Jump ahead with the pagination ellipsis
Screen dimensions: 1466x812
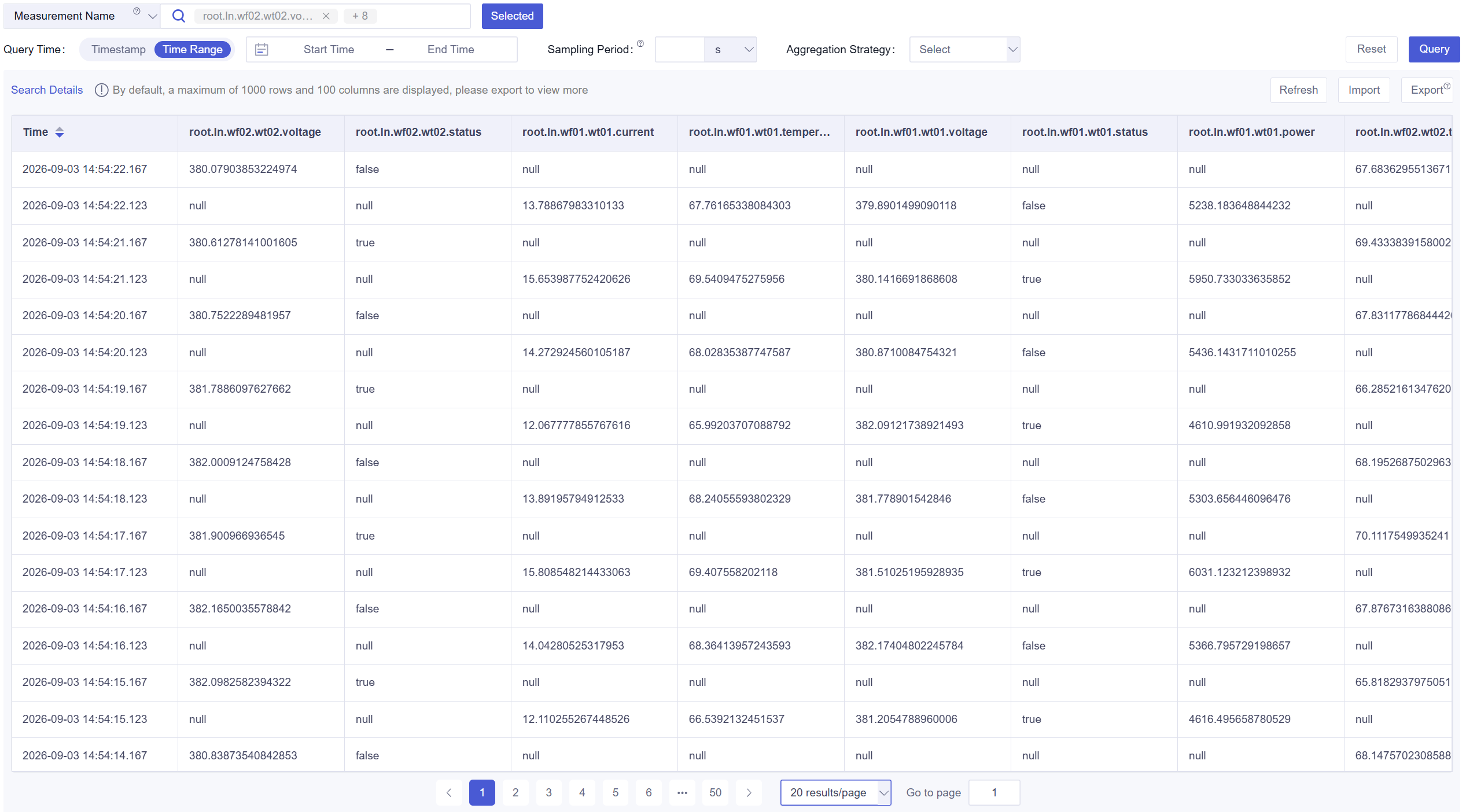[682, 793]
